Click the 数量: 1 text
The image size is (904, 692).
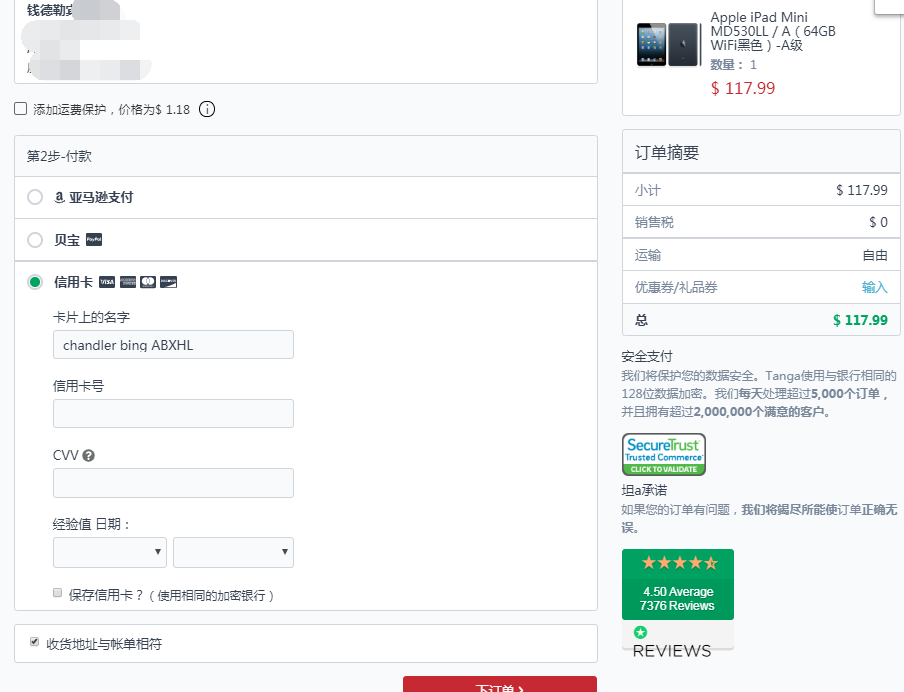733,65
